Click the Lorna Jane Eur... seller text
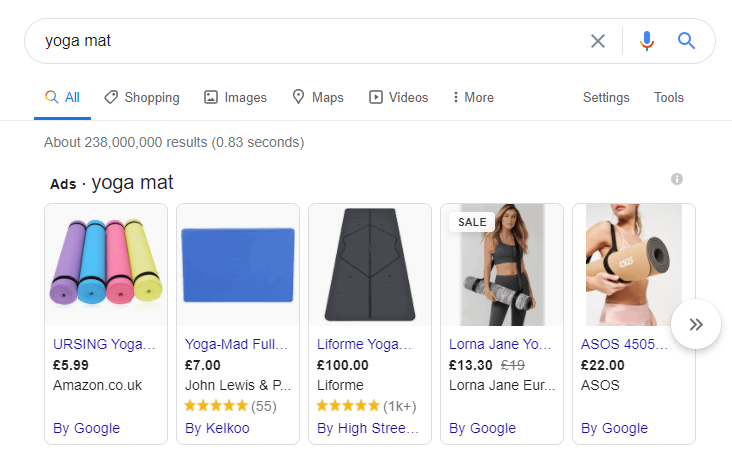The height and width of the screenshot is (457, 732). coord(502,385)
